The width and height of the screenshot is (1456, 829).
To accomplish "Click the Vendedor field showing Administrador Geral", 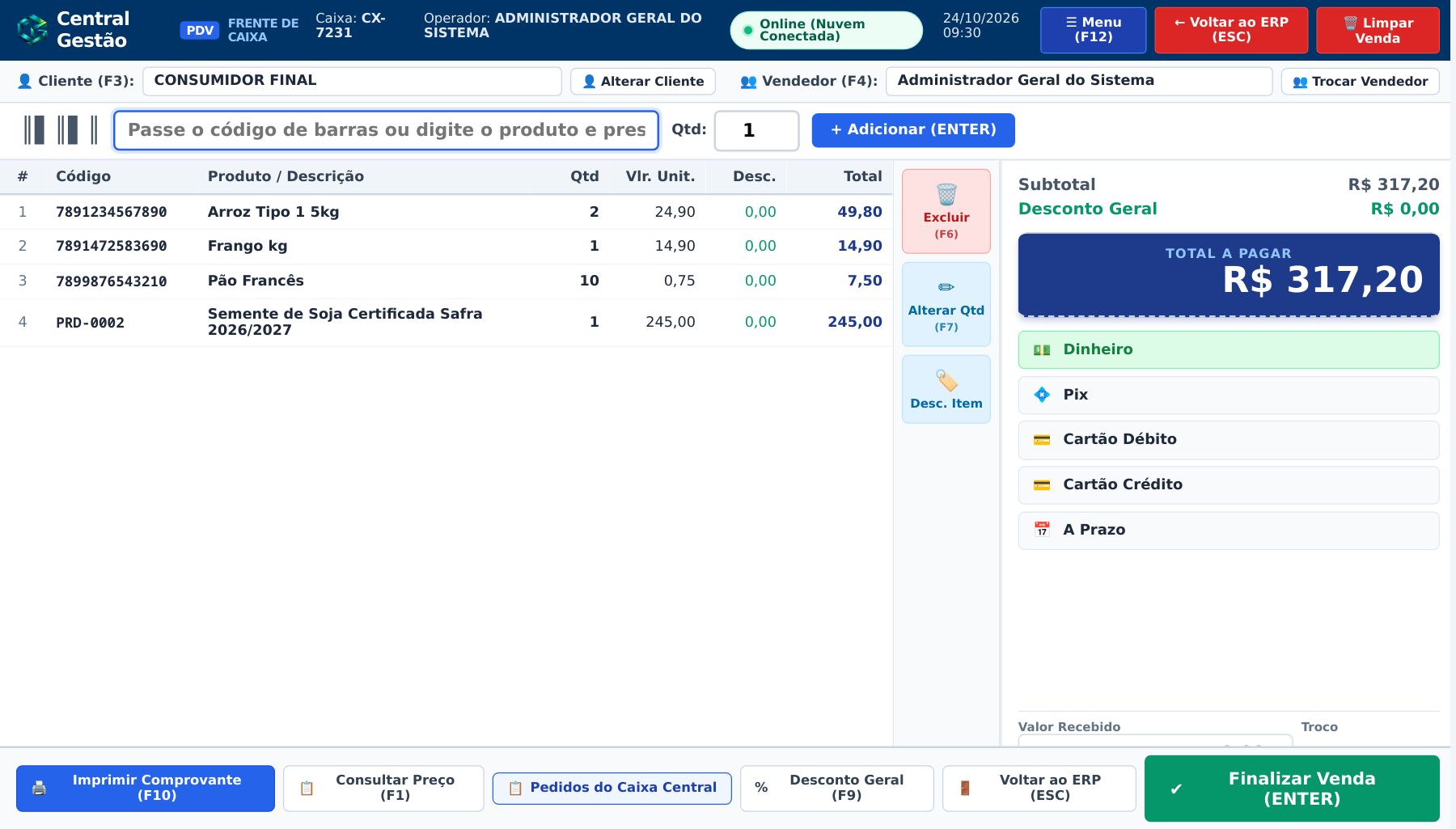I will (1079, 81).
